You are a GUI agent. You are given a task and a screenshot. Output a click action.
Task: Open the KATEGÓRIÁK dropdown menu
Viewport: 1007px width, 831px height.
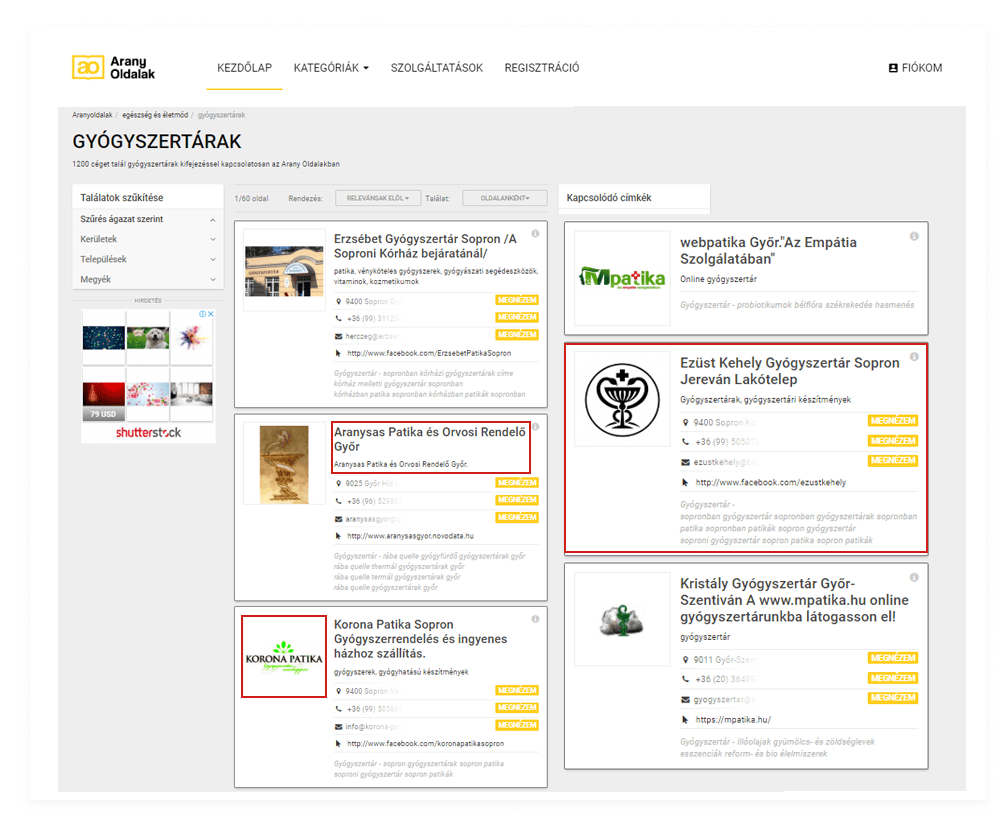pos(331,67)
